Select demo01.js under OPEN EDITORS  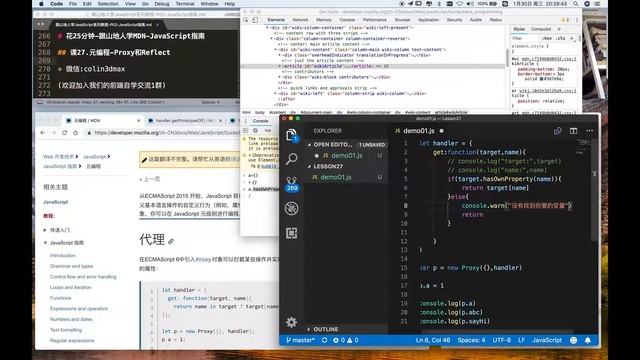tap(346, 156)
